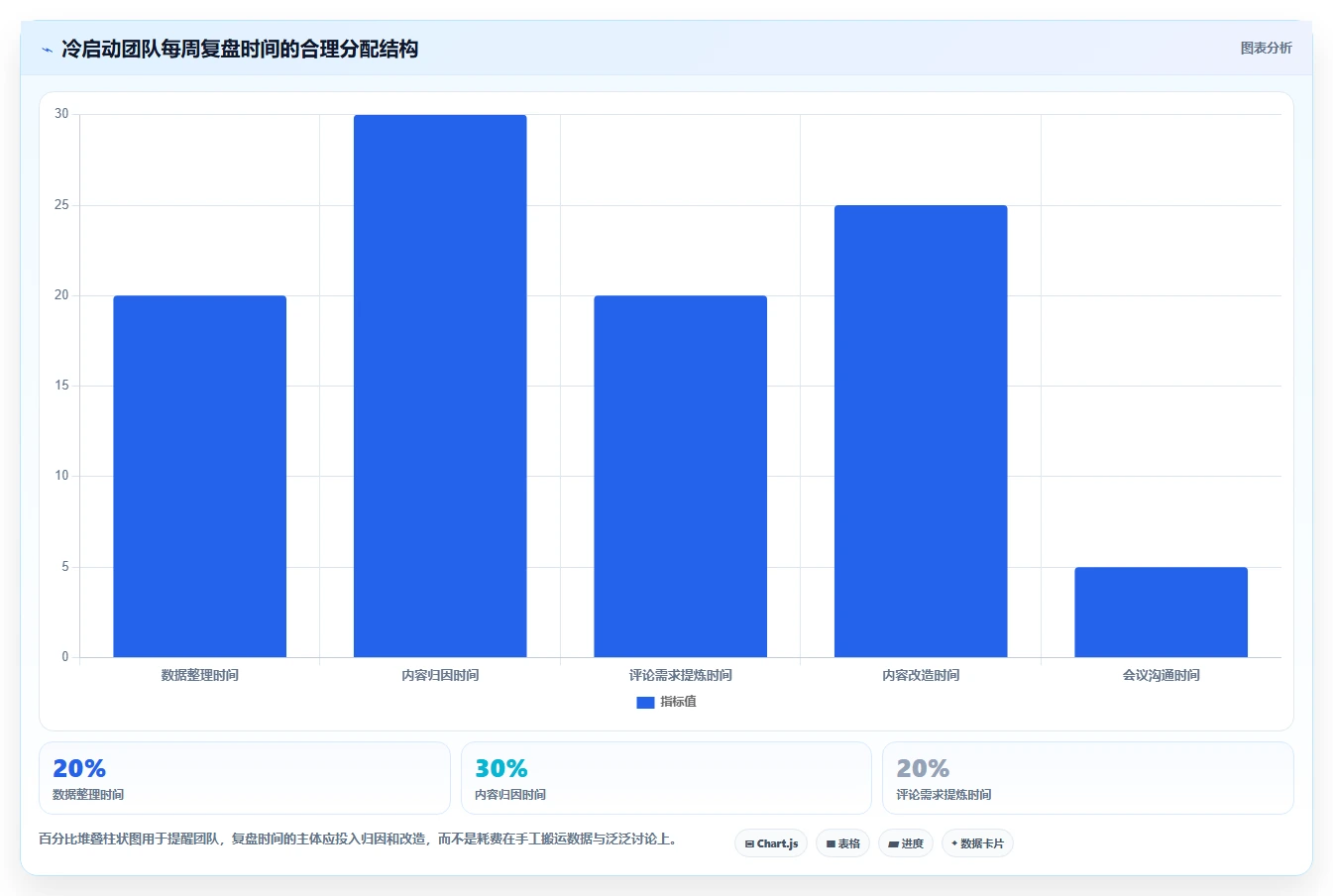This screenshot has height=896, width=1333.
Task: Open the 20% 评论需求提炼时间 stat card
Action: (x=1088, y=778)
